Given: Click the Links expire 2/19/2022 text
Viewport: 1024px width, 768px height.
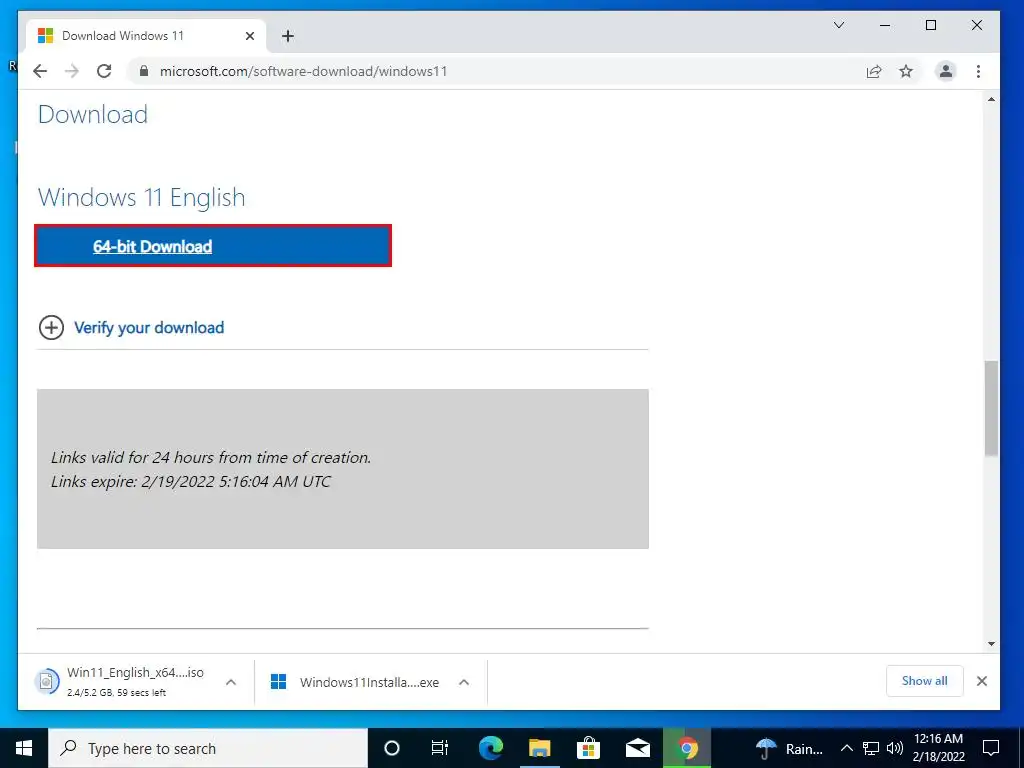Looking at the screenshot, I should (191, 481).
